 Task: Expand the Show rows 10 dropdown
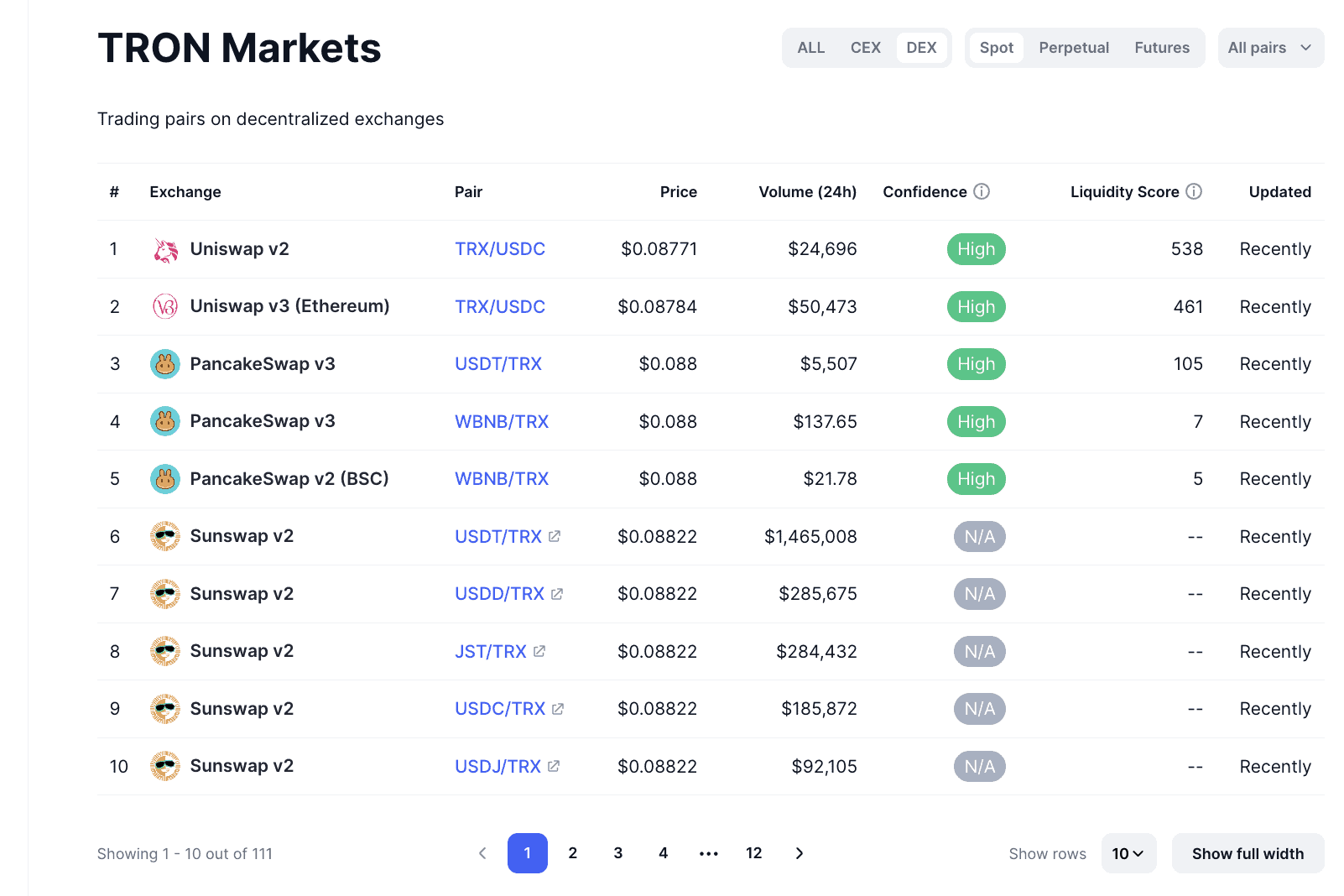(x=1128, y=853)
